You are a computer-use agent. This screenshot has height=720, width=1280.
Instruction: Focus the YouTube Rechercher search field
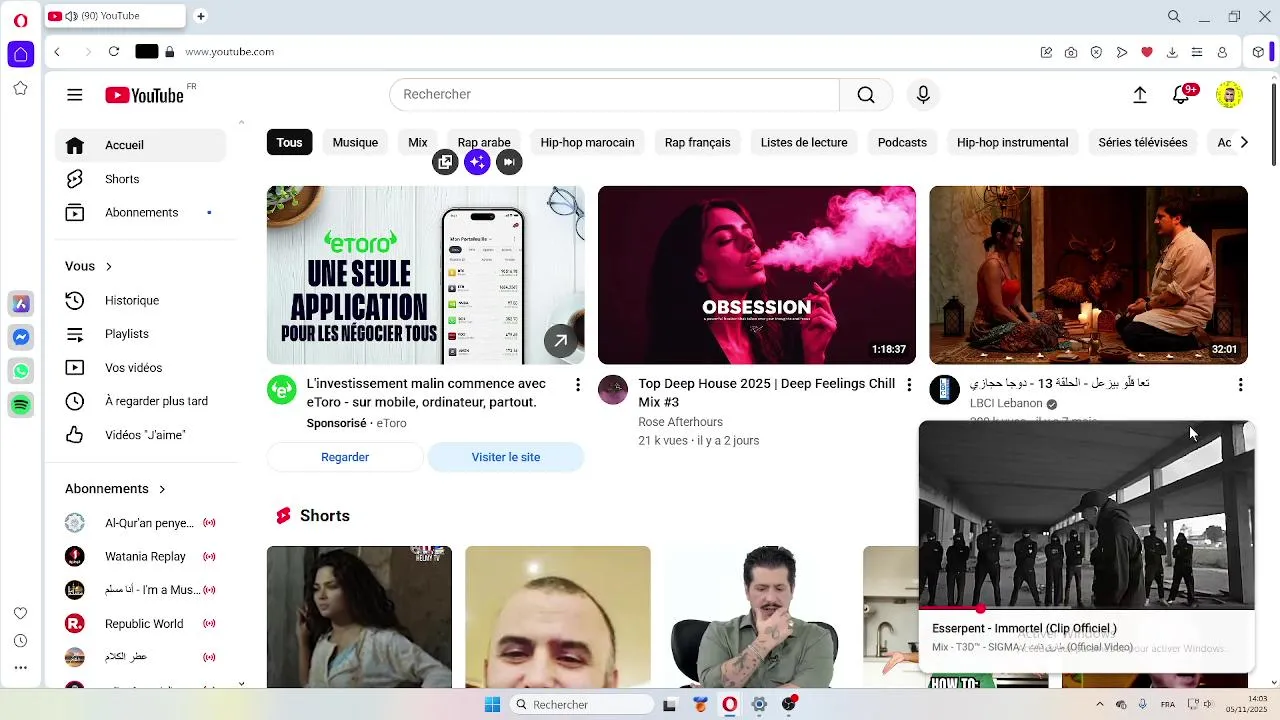point(614,94)
